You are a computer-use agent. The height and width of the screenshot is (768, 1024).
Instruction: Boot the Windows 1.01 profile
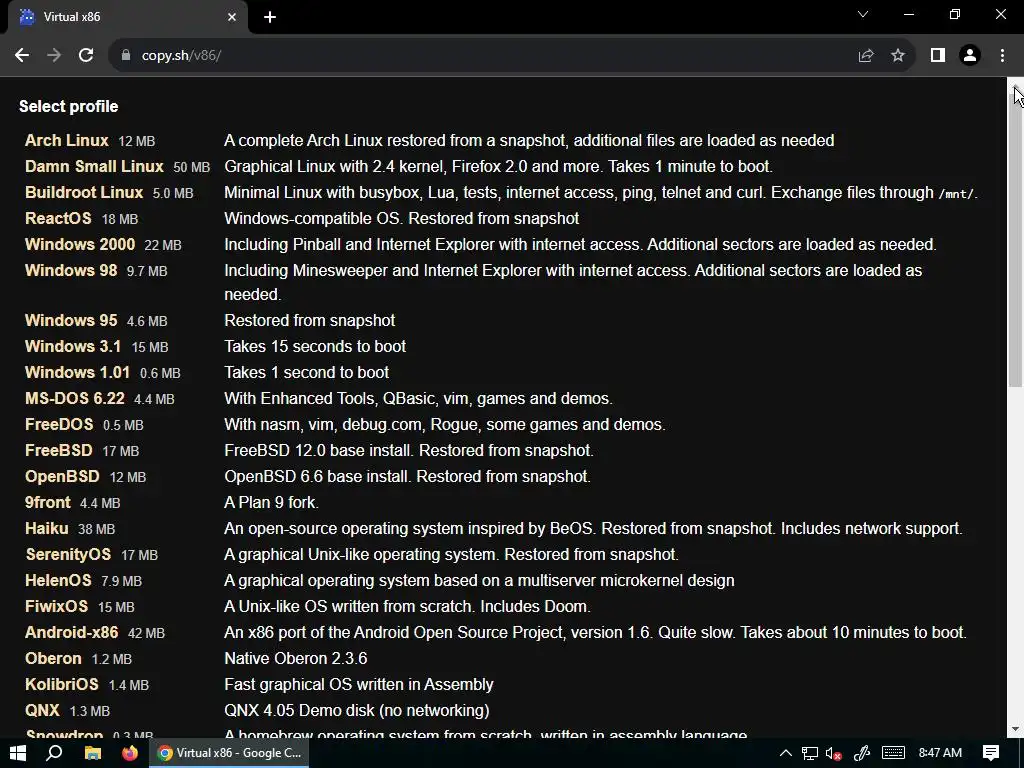coord(77,372)
